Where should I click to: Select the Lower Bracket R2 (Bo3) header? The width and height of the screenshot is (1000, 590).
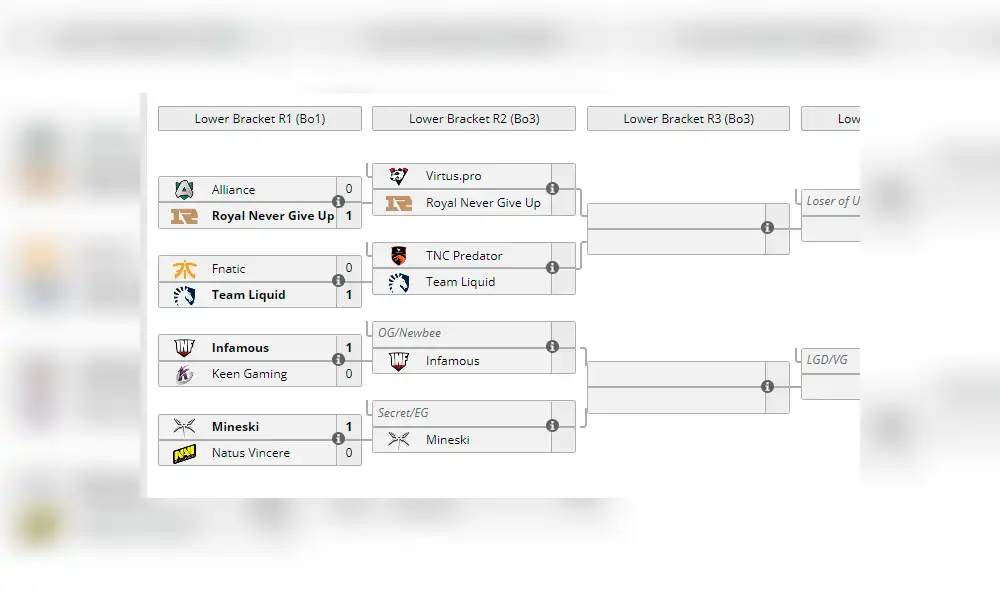(474, 119)
